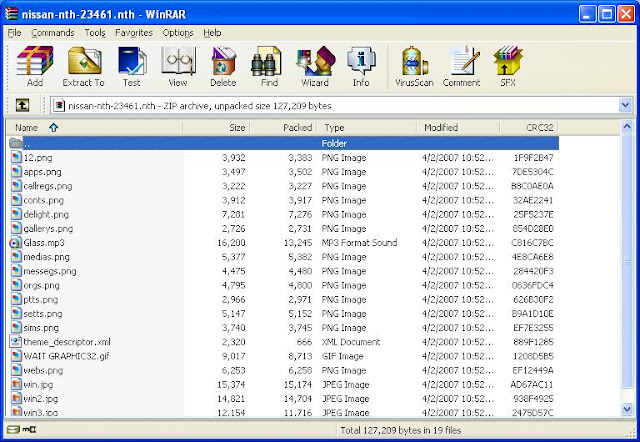
Task: Go up one level with arrow button
Action: point(22,105)
